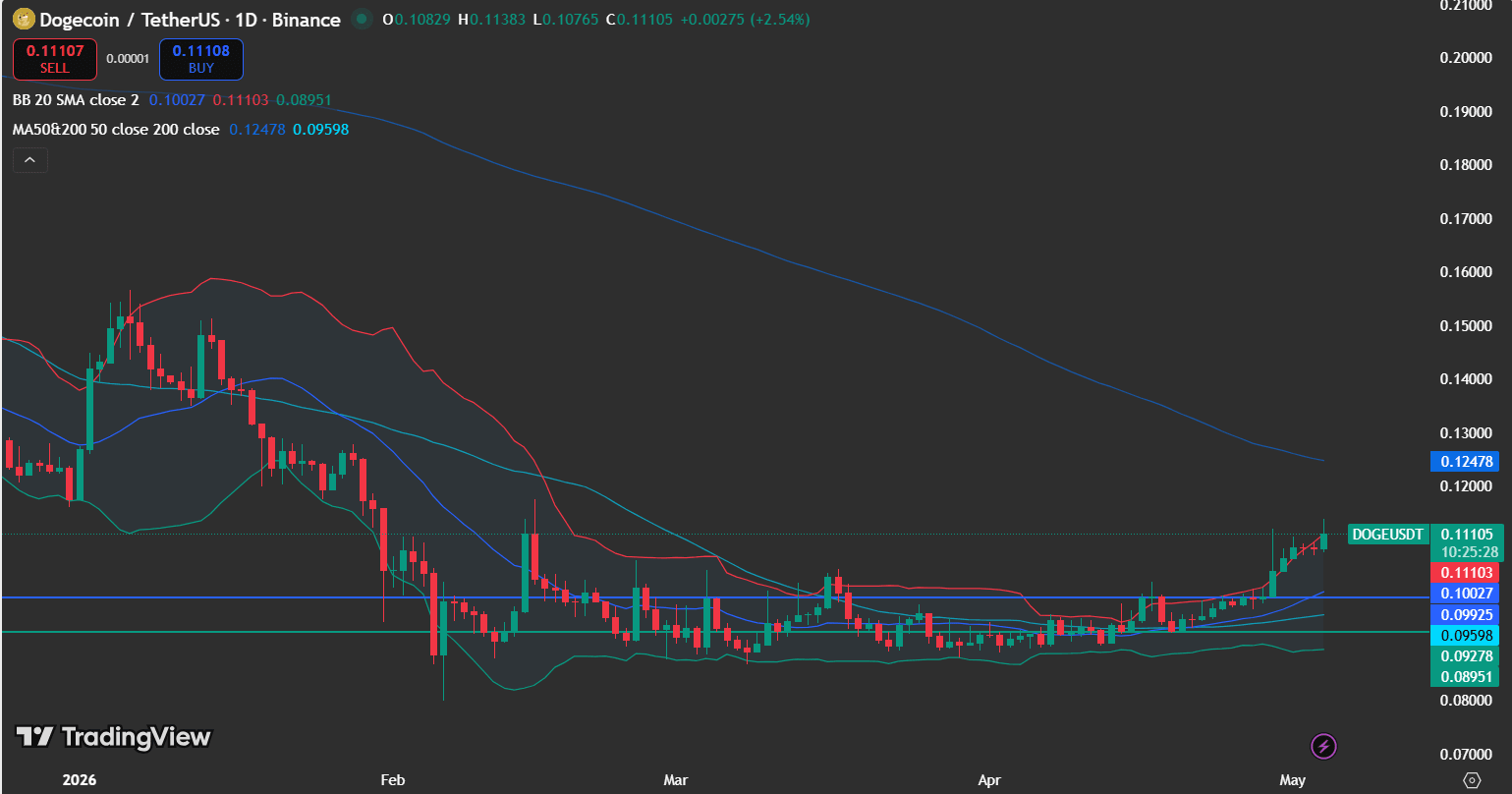
Task: Click the MA200 value 0.09598 in legend
Action: [x=320, y=130]
